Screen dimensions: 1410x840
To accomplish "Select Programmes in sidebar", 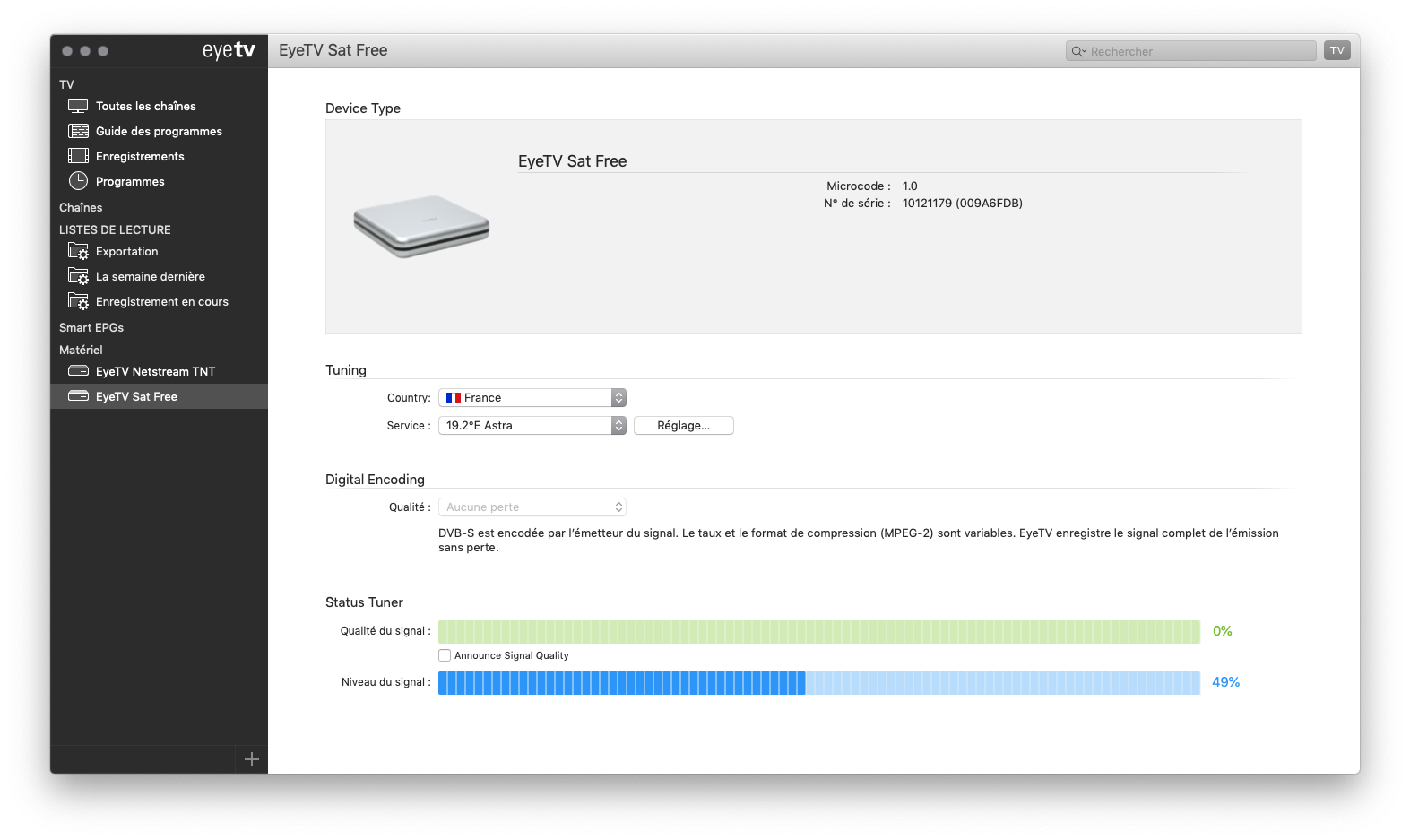I will (159, 181).
